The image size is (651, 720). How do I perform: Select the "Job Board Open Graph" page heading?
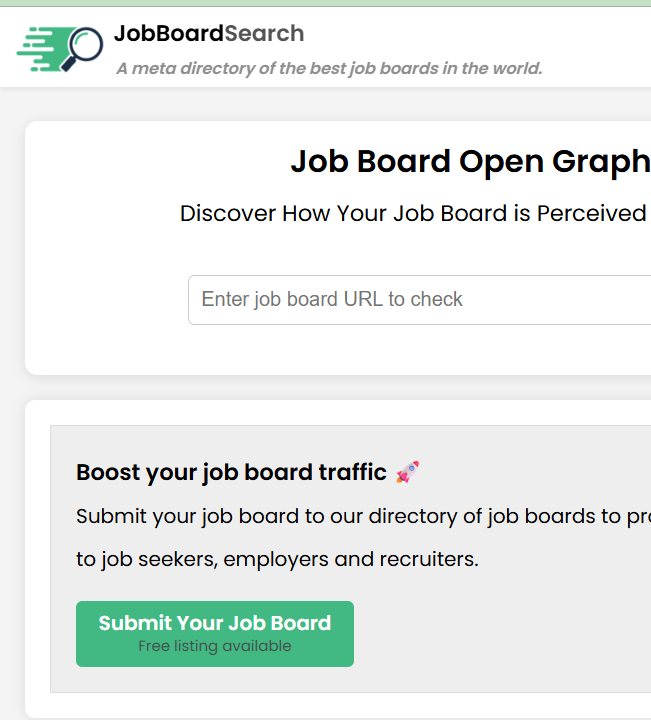[471, 162]
